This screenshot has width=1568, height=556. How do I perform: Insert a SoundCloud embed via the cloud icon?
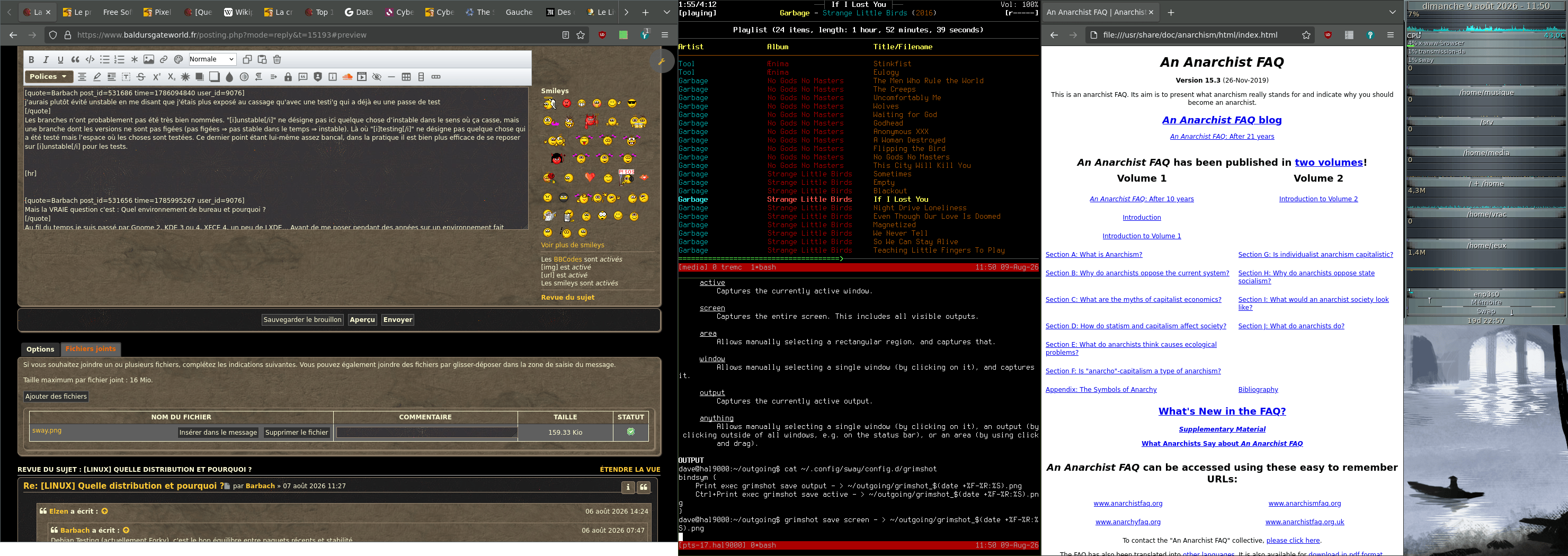[348, 77]
